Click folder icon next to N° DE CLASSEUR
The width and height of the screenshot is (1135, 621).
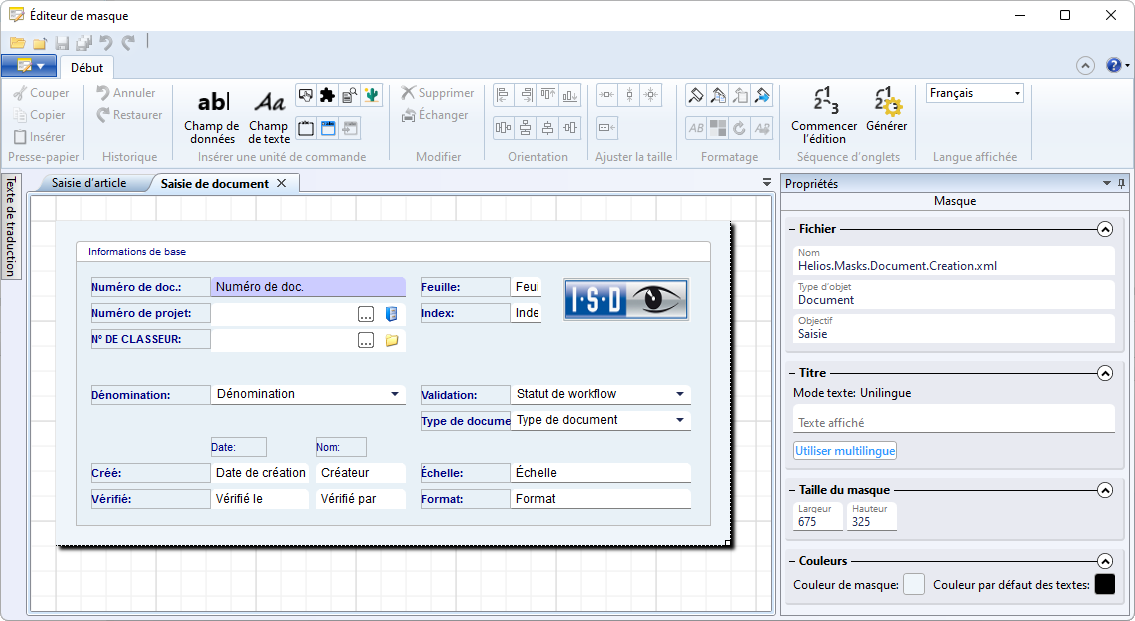(392, 340)
